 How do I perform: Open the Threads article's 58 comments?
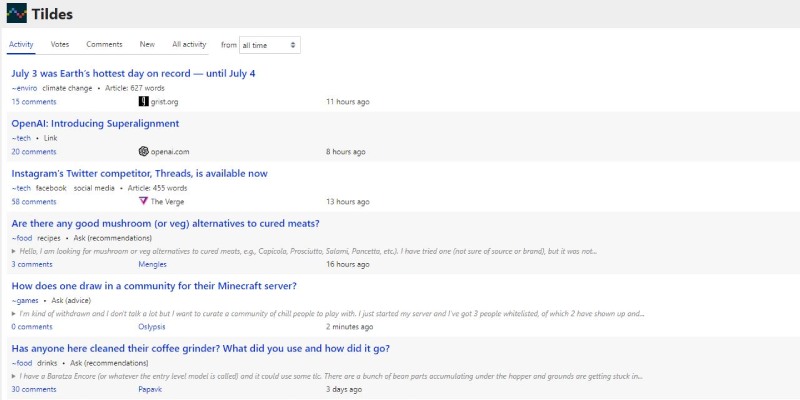coord(34,201)
